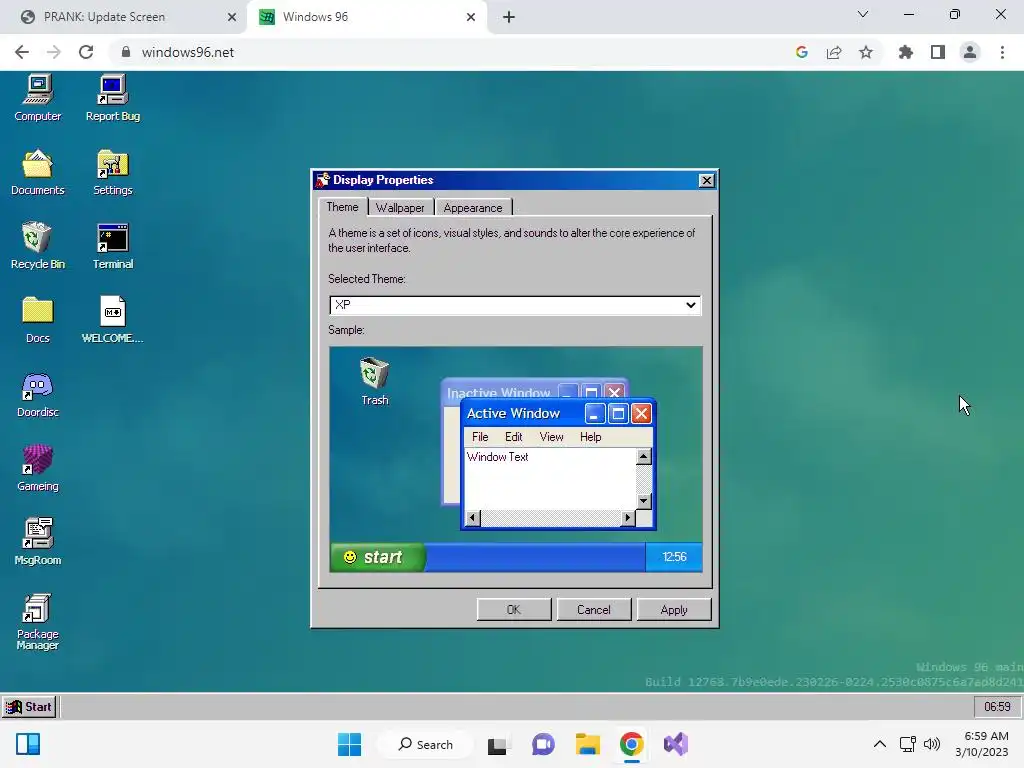Open the Chrome profile avatar

[970, 52]
